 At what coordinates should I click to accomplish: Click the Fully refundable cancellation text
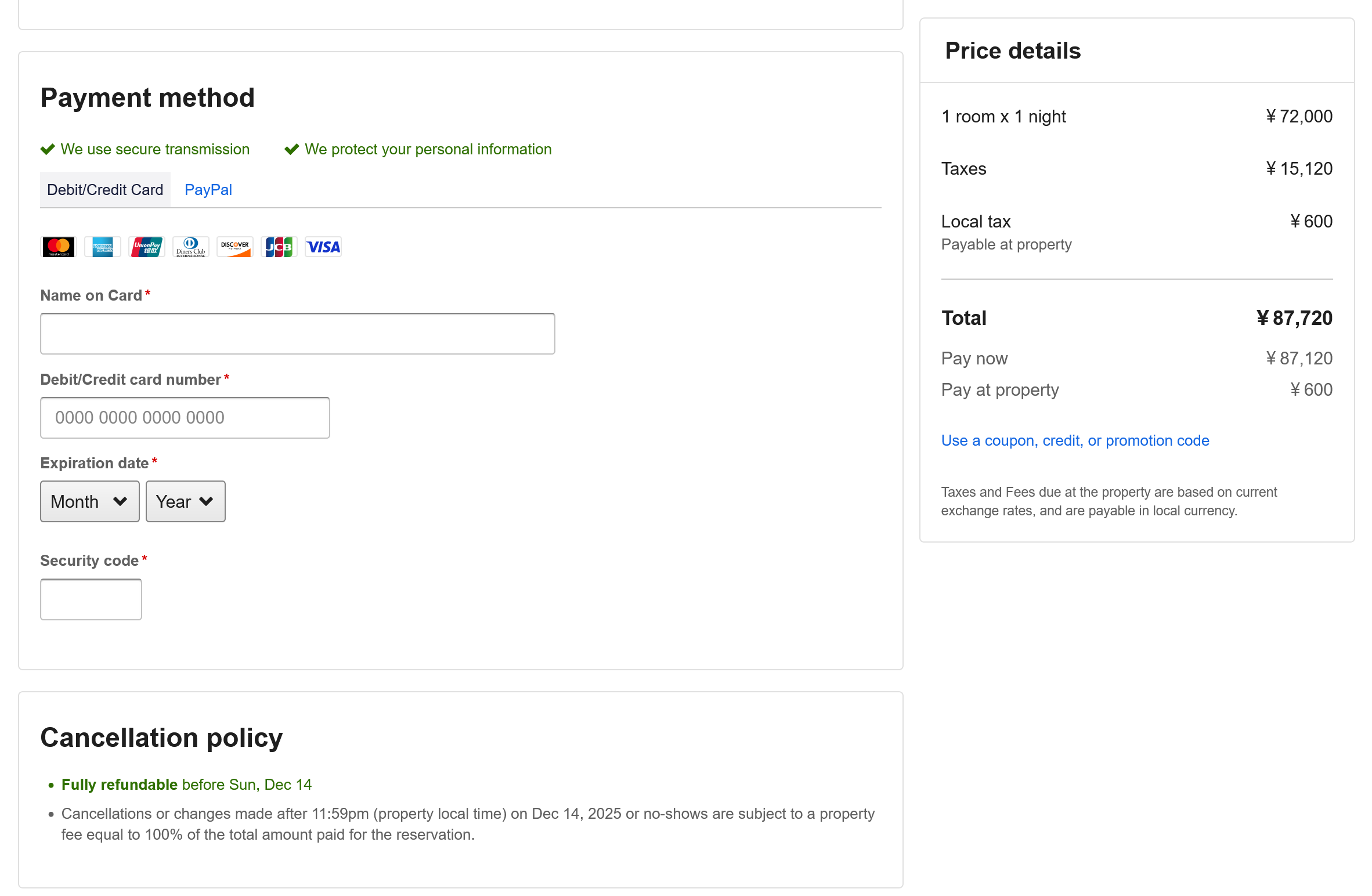tap(120, 785)
